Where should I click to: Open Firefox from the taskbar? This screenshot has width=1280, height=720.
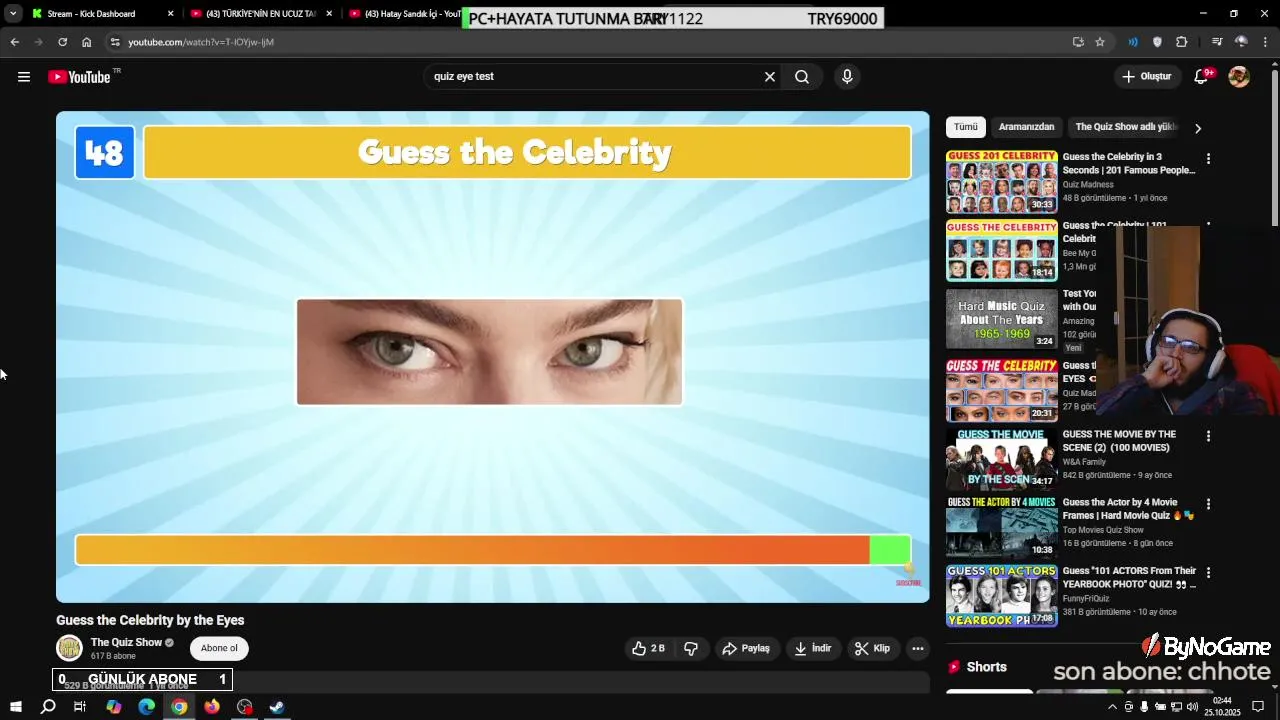pyautogui.click(x=212, y=707)
